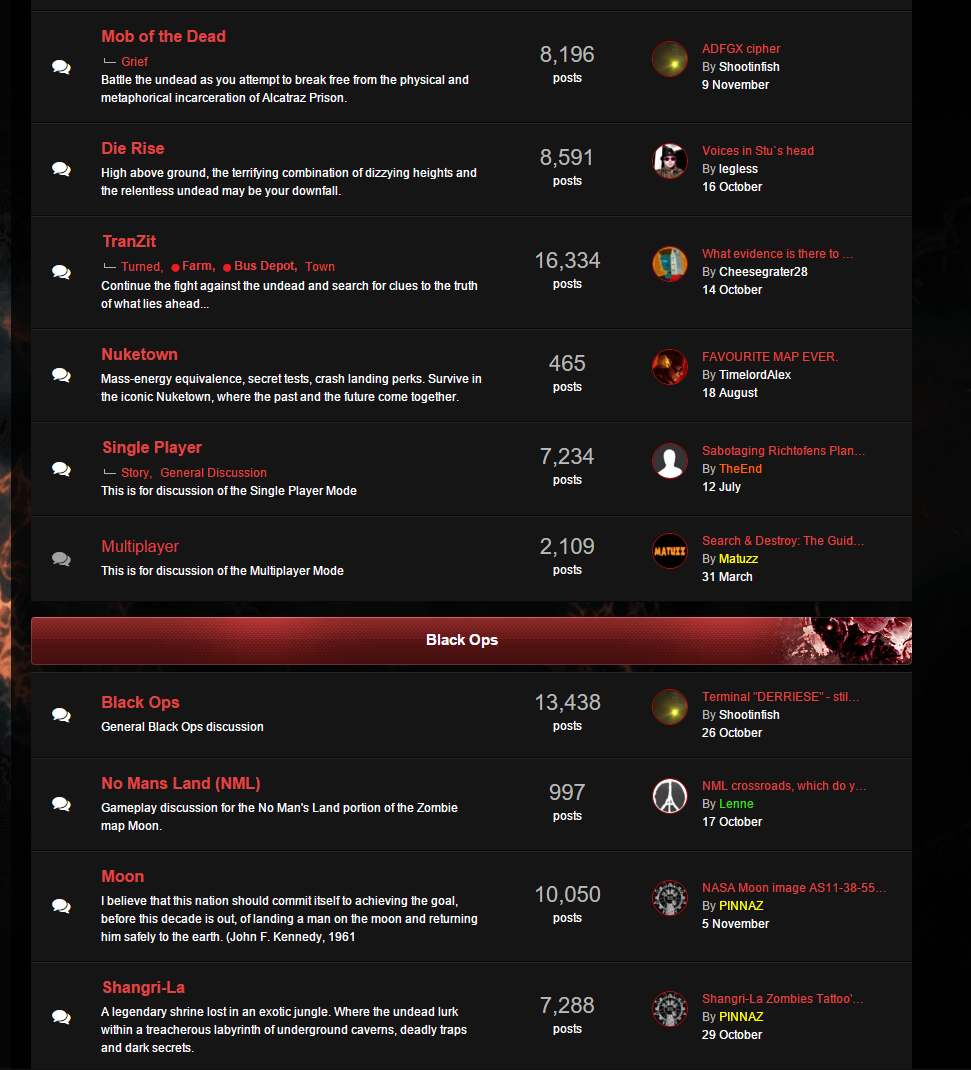Screen dimensions: 971x1070
Task: Go to the Farm subforum under TranZit
Action: [x=197, y=266]
